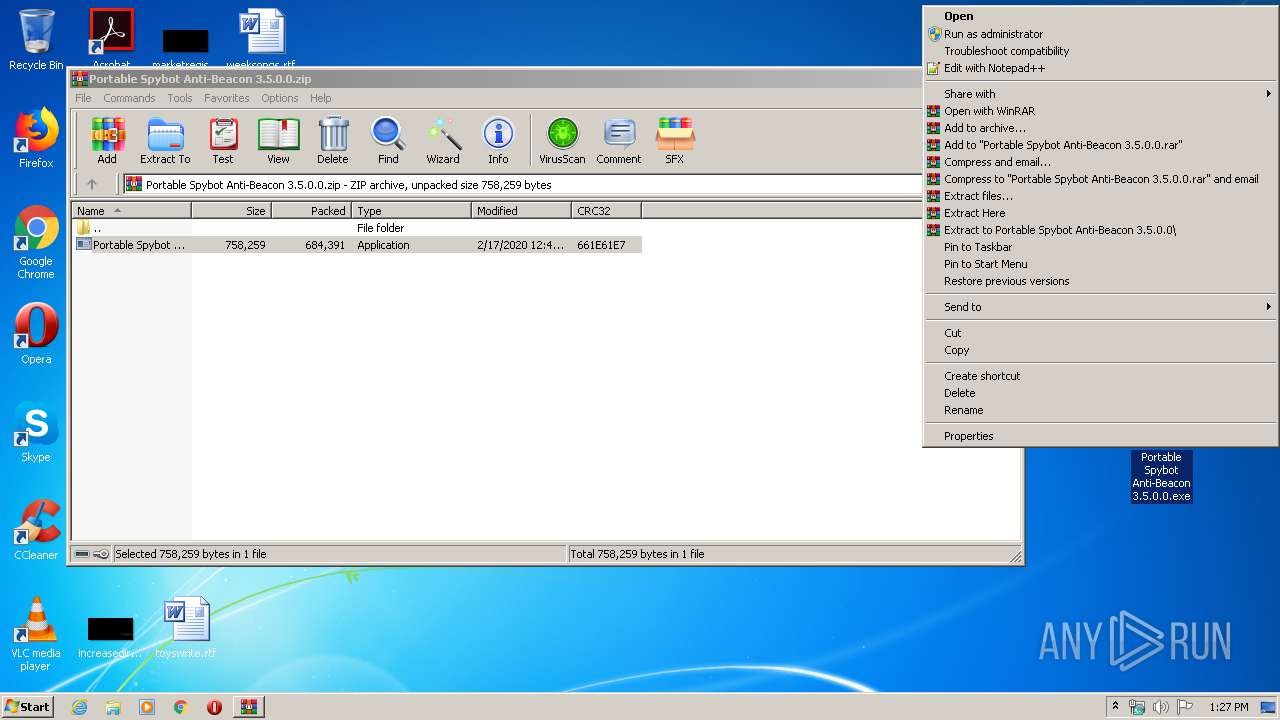
Task: Select Portable Spybot Anti-Beacon exe on desktop
Action: [x=1161, y=476]
